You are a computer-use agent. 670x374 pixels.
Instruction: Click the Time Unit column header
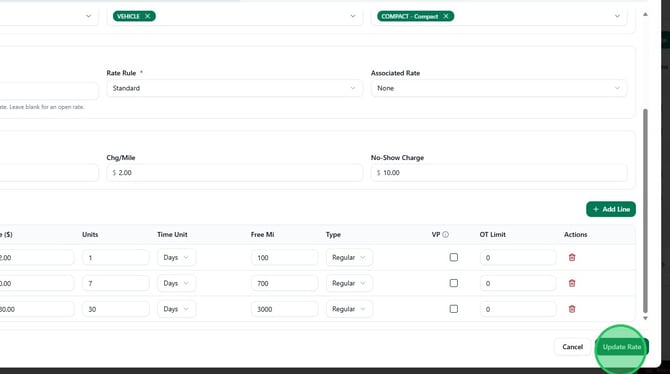coord(172,234)
